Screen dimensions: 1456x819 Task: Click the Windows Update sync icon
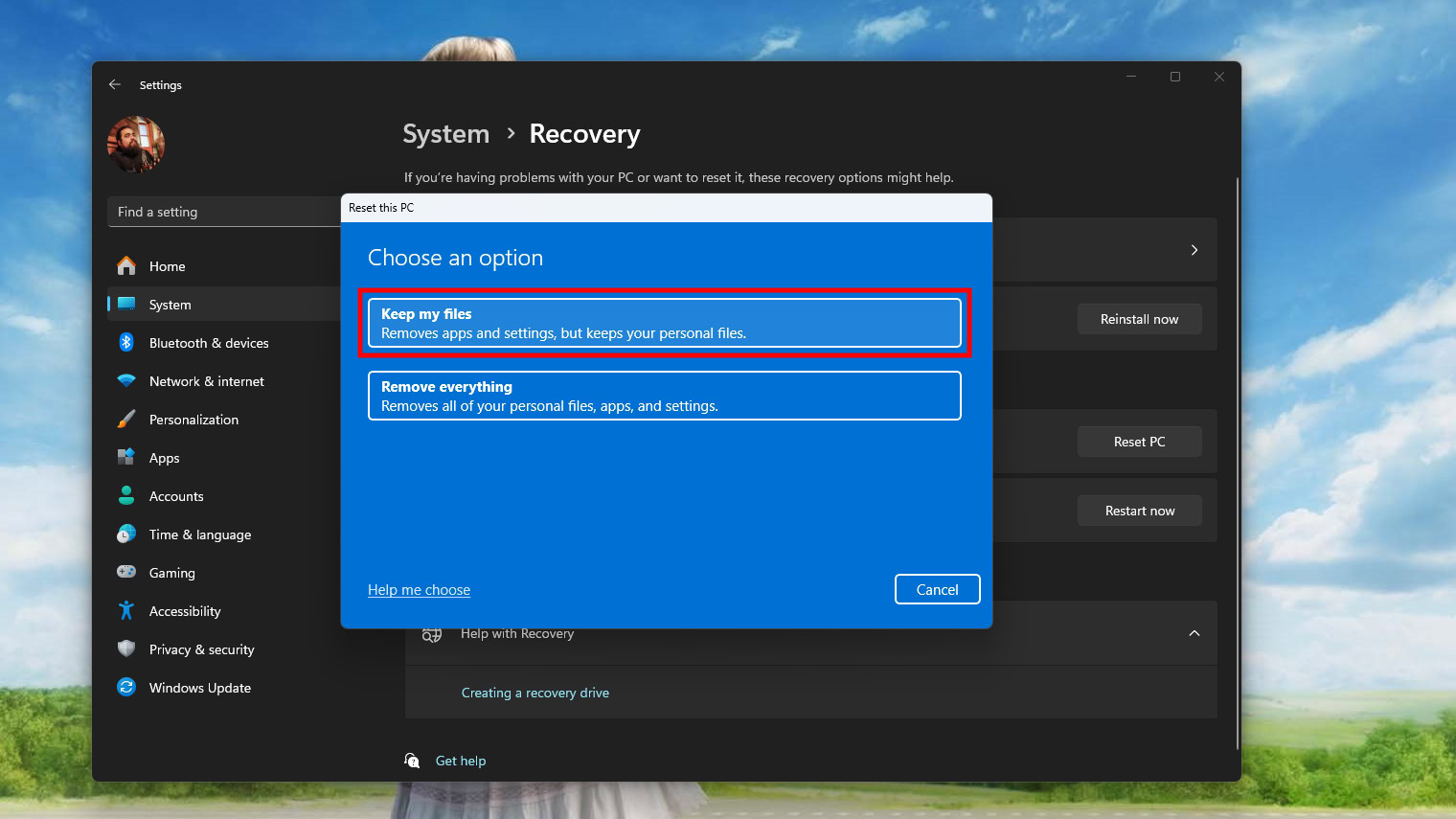pyautogui.click(x=126, y=688)
